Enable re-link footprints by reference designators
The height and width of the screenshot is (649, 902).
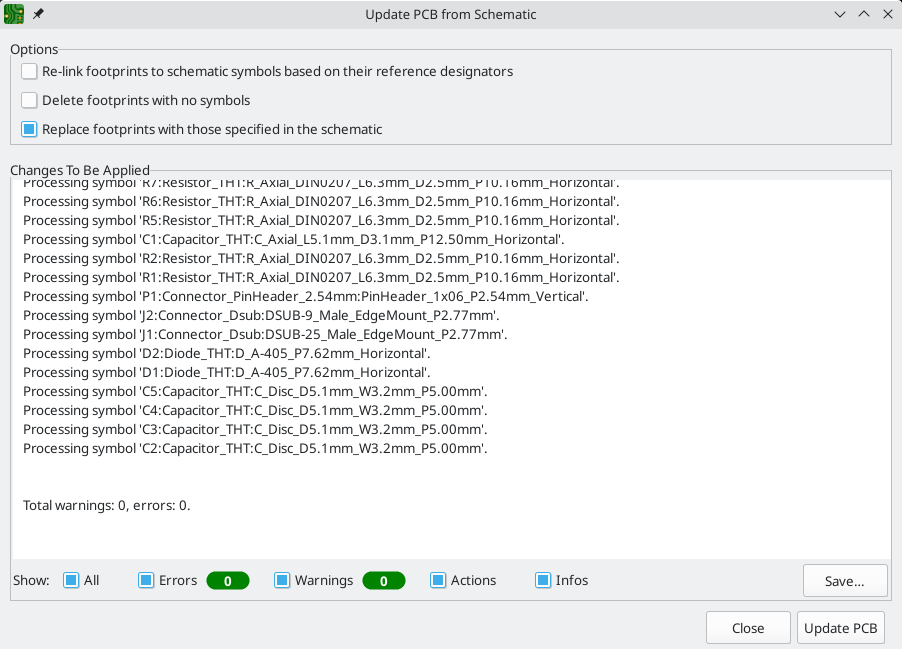(30, 72)
